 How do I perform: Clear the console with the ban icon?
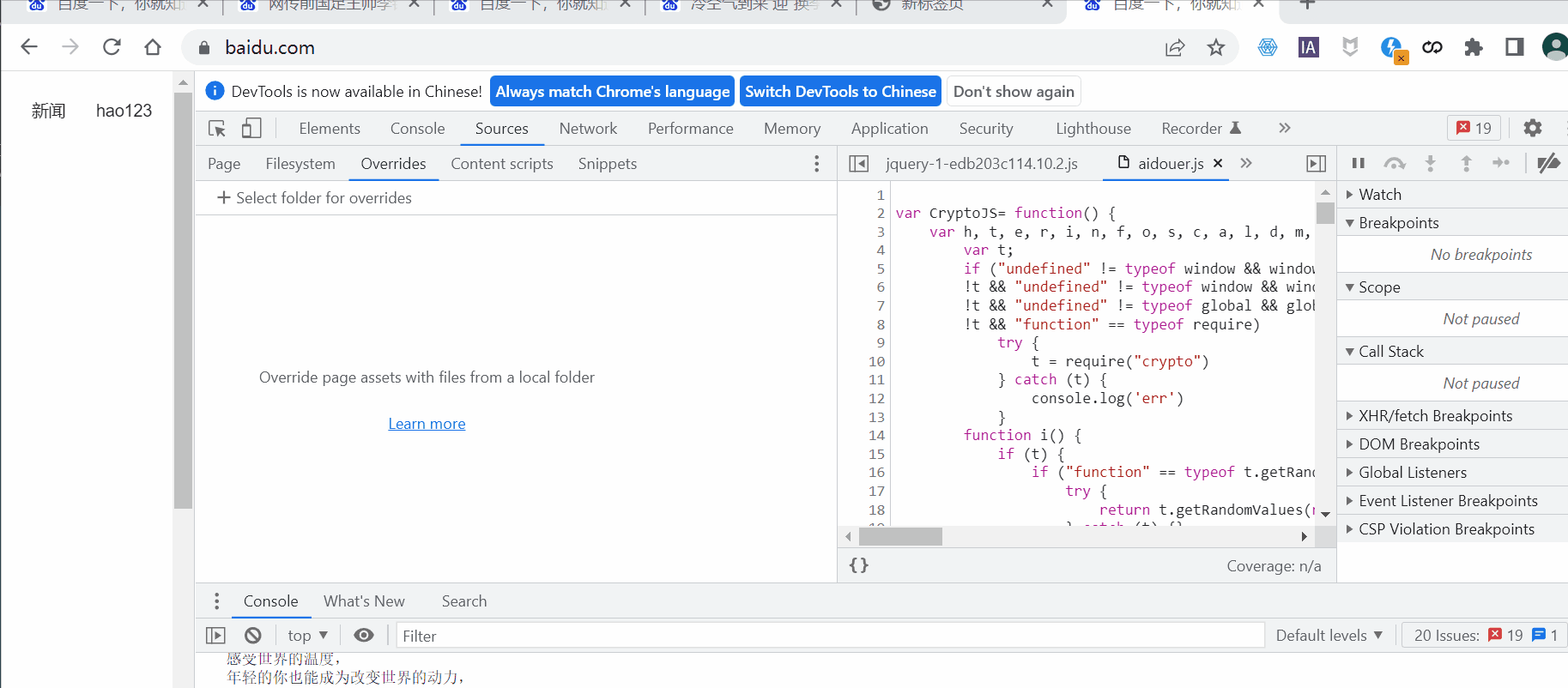pyautogui.click(x=252, y=636)
